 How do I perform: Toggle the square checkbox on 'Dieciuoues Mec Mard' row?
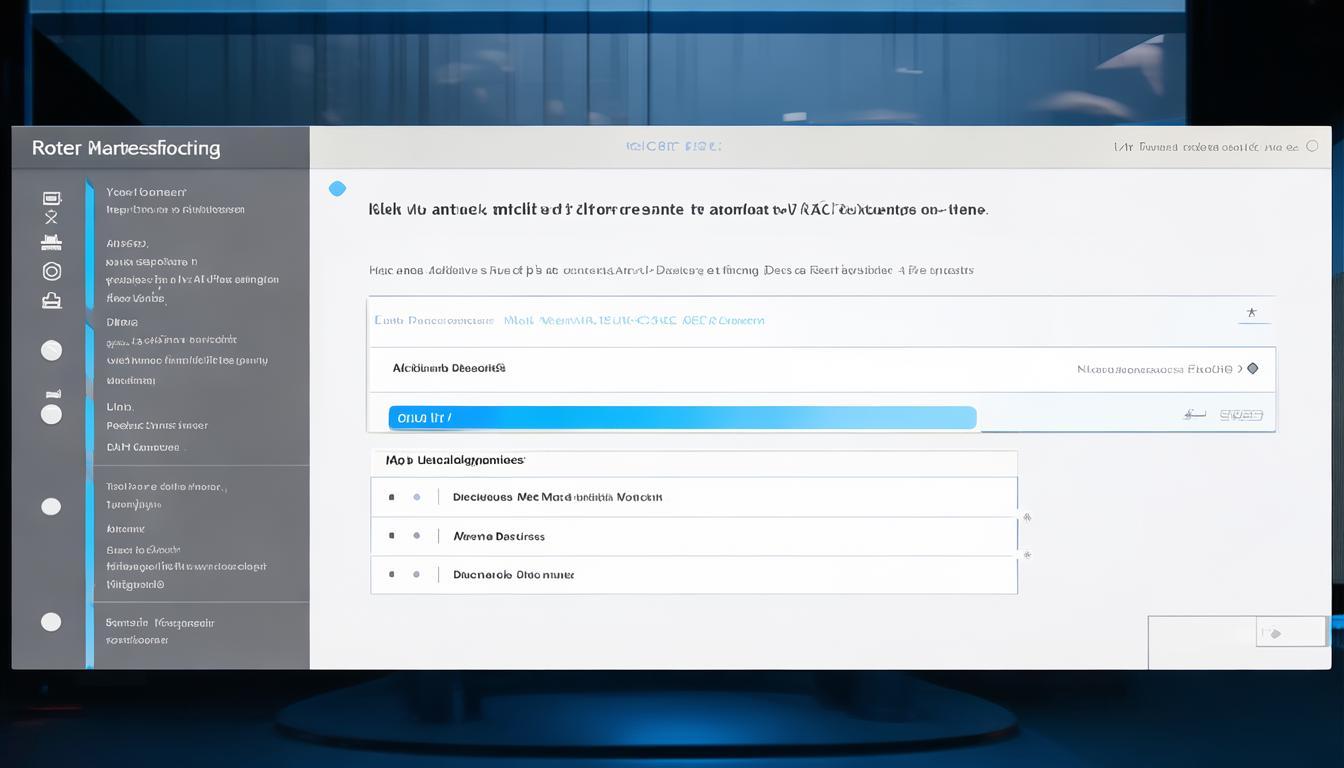pyautogui.click(x=391, y=497)
